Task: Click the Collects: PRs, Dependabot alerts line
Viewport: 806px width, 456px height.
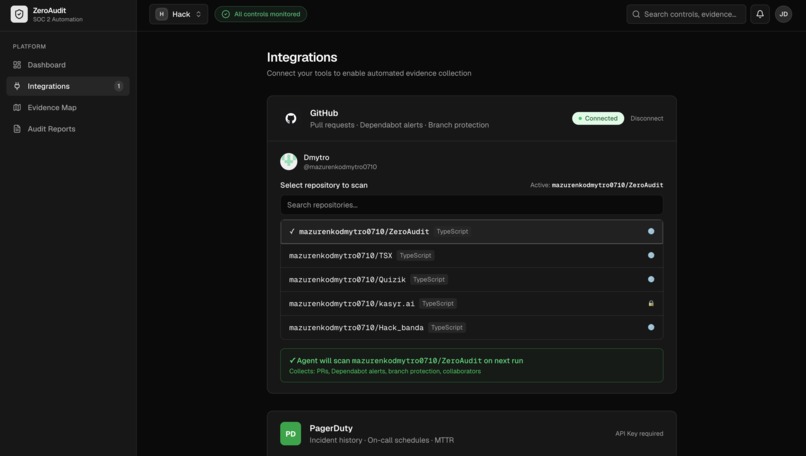Action: click(x=385, y=371)
